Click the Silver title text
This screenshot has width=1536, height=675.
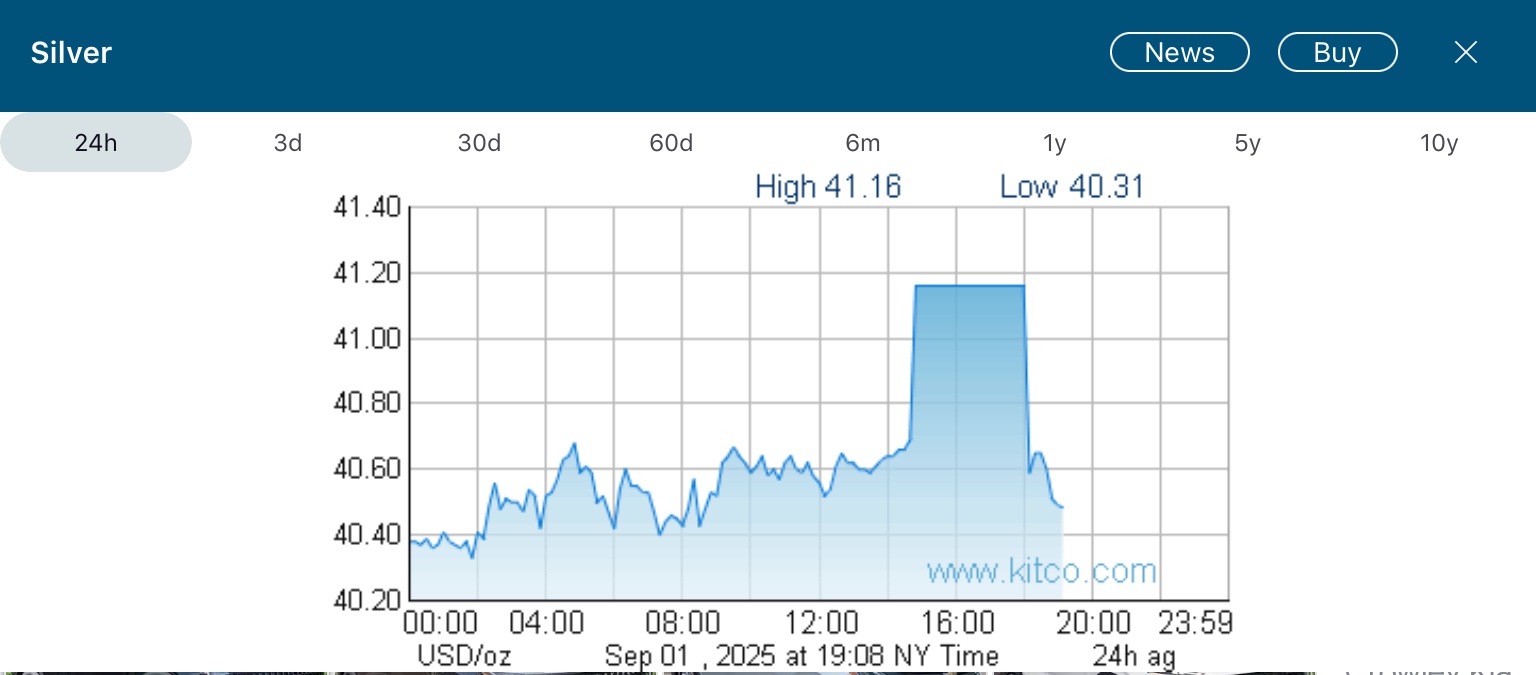click(71, 53)
